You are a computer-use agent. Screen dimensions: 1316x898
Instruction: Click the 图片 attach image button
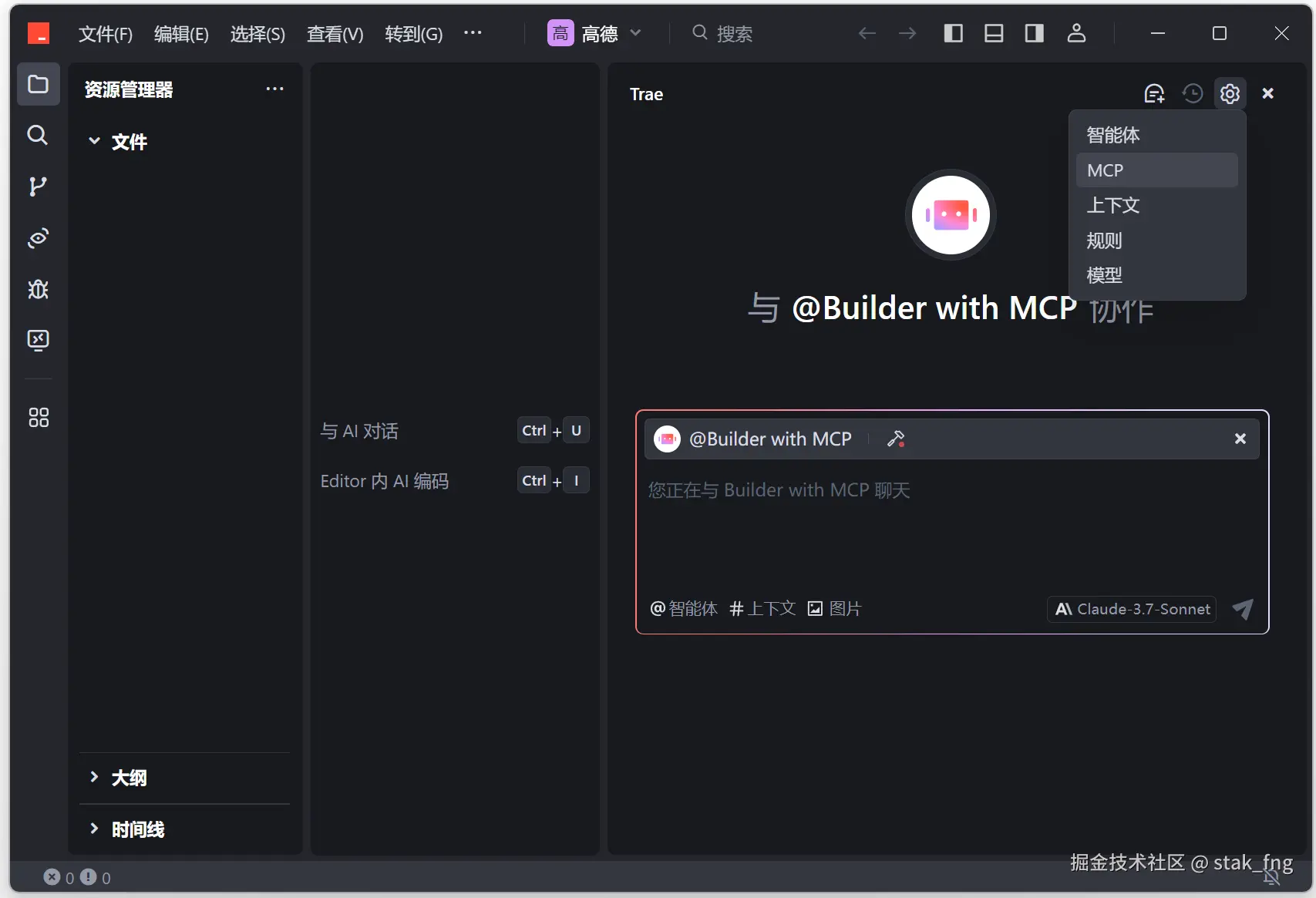[x=834, y=609]
